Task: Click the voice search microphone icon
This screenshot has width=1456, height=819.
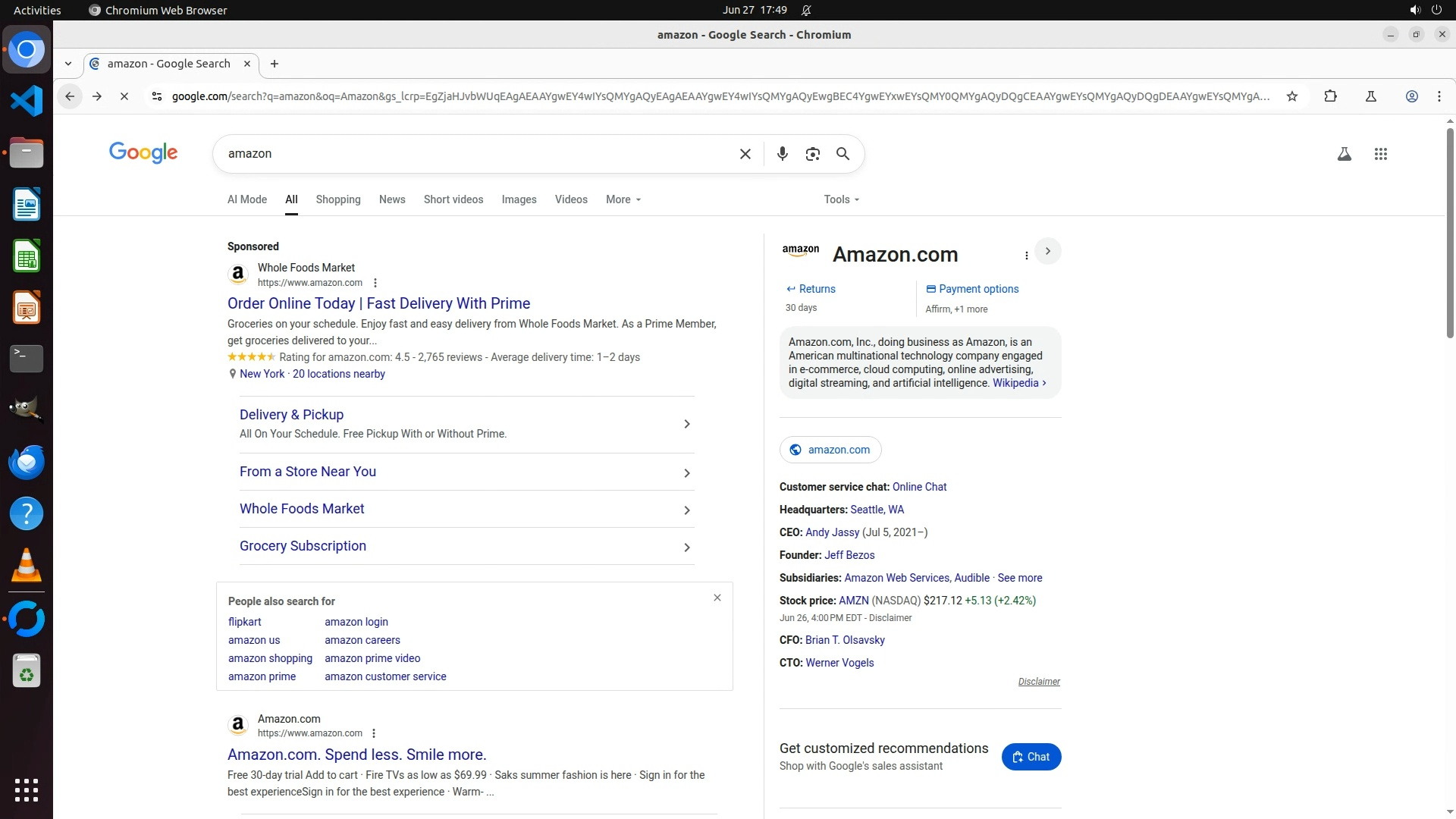Action: pyautogui.click(x=782, y=154)
